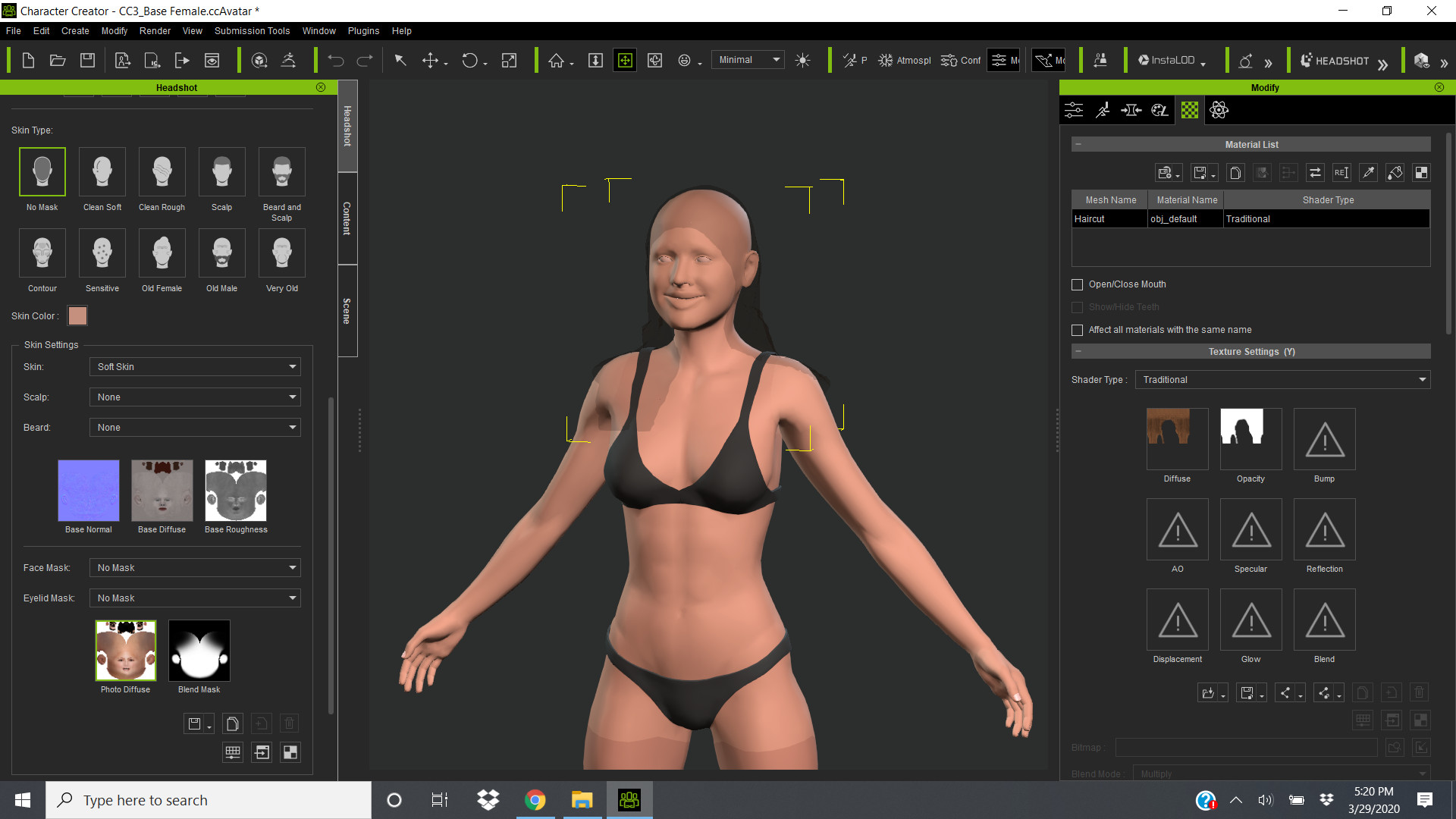Open the Skin dropdown showing Soft Skin

(195, 367)
